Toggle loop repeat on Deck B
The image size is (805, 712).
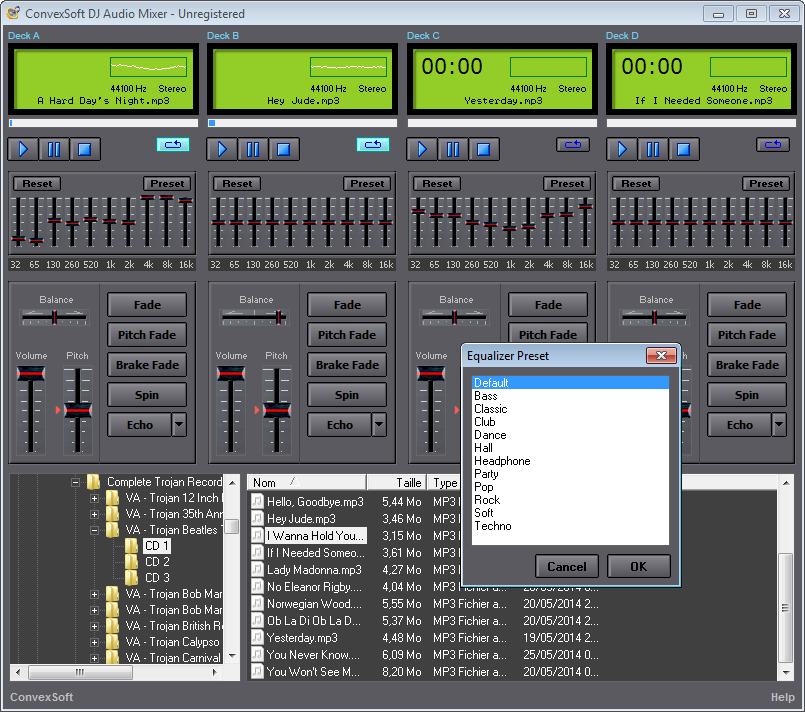pyautogui.click(x=373, y=145)
